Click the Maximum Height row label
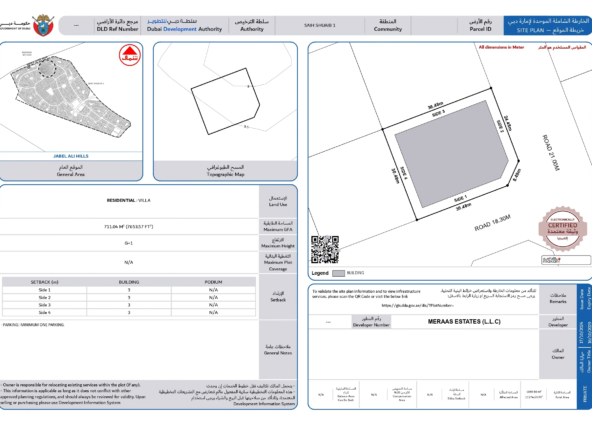Viewport: 592px width, 444px height. click(x=278, y=243)
